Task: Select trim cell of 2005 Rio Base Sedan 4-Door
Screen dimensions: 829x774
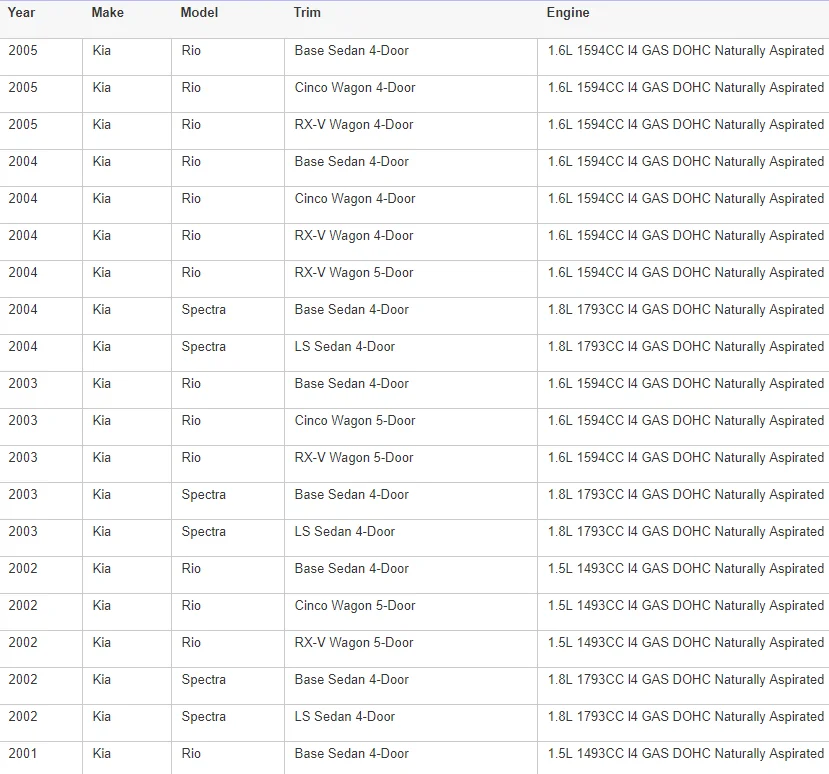Action: point(411,57)
